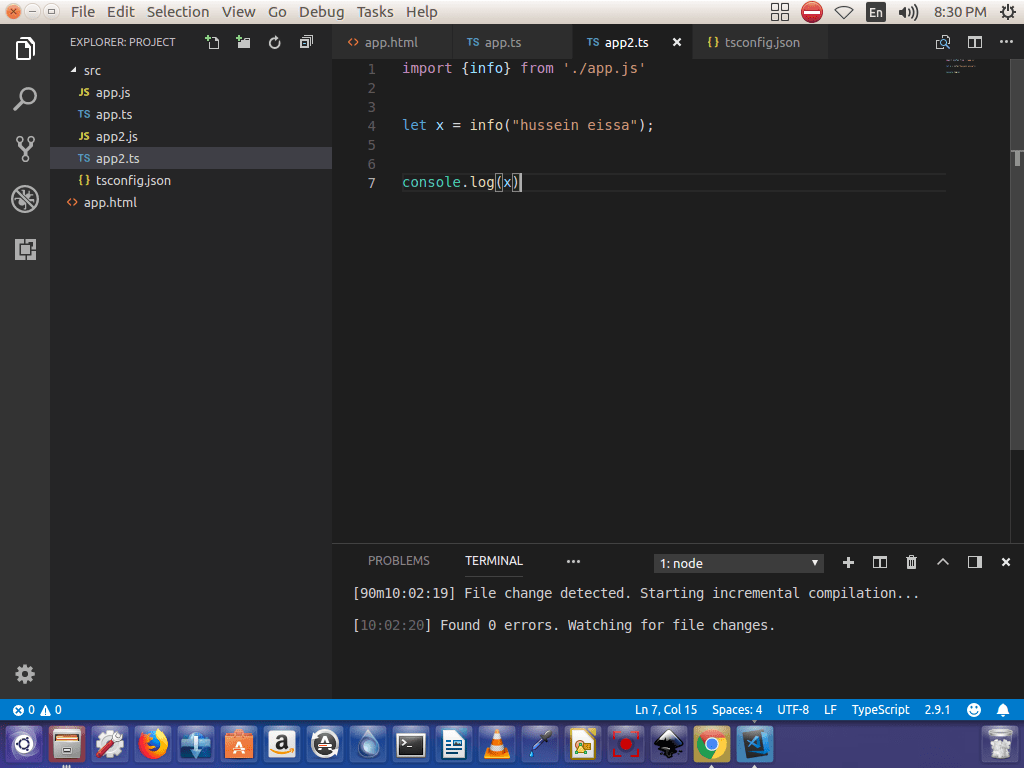Open the Search view in activity bar
Image resolution: width=1024 pixels, height=768 pixels.
[x=25, y=99]
